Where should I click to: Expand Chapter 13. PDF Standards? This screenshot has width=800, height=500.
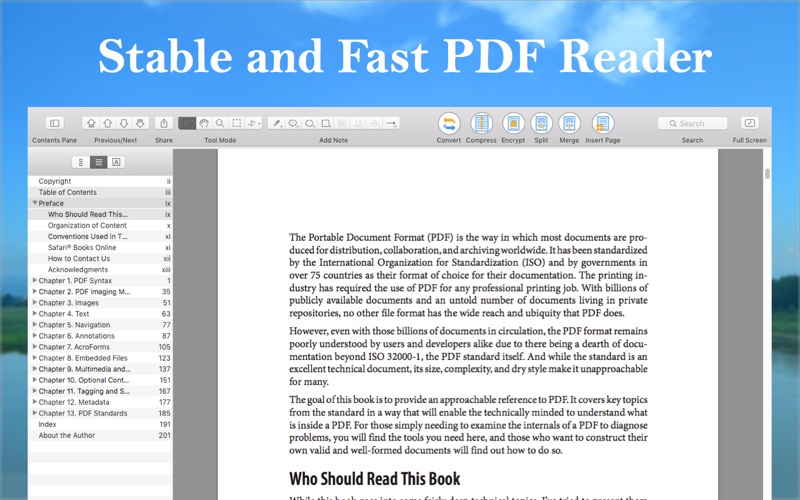(x=35, y=413)
